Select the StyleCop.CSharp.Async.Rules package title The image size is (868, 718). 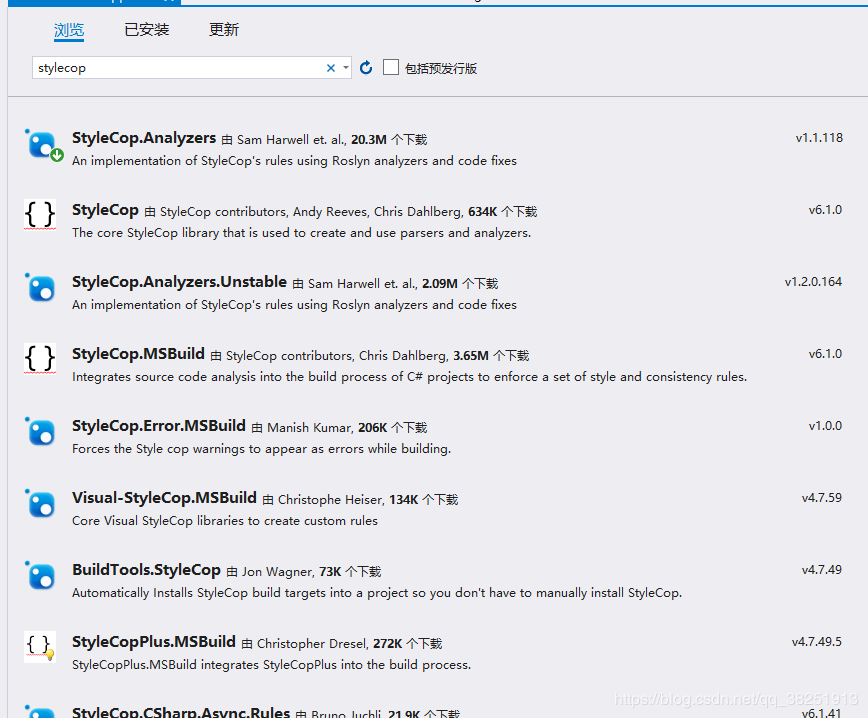coord(181,712)
